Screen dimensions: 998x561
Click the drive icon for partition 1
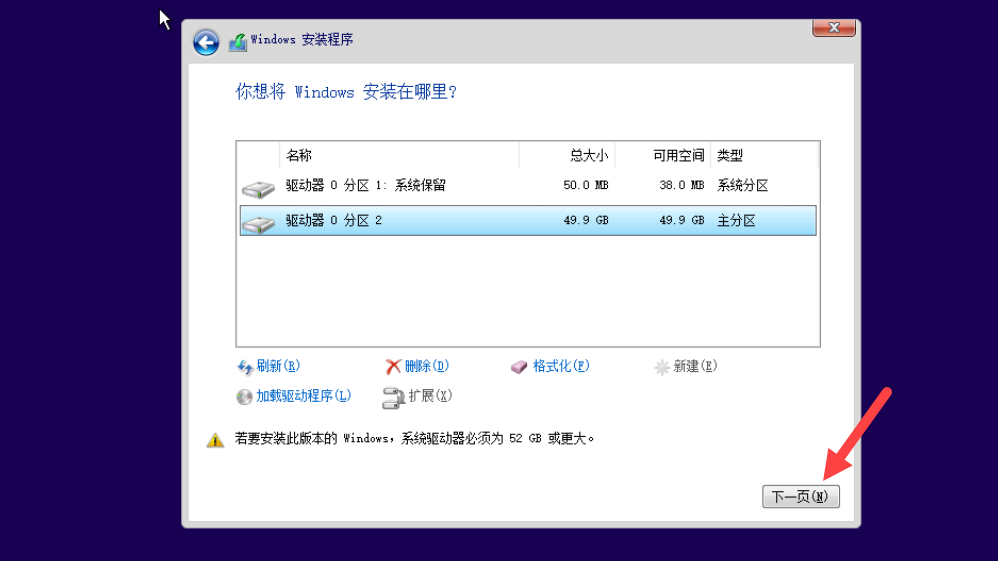click(x=258, y=189)
